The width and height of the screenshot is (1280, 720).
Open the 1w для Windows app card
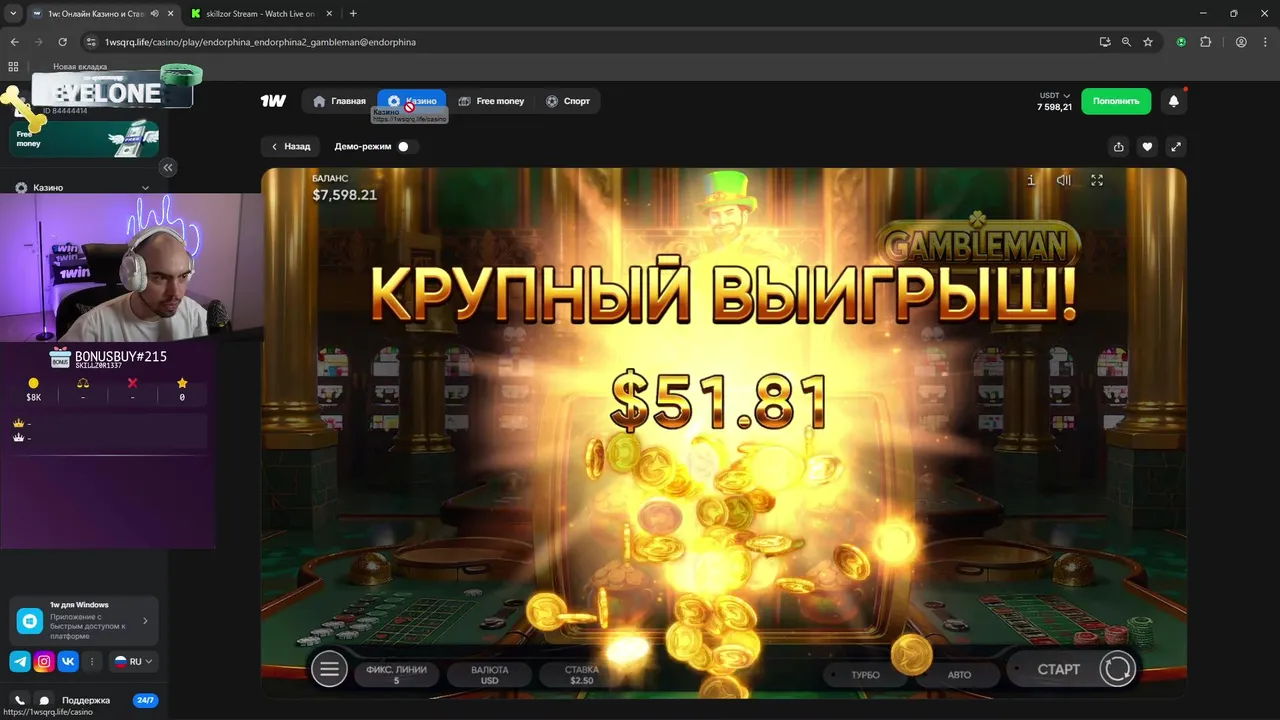(84, 620)
